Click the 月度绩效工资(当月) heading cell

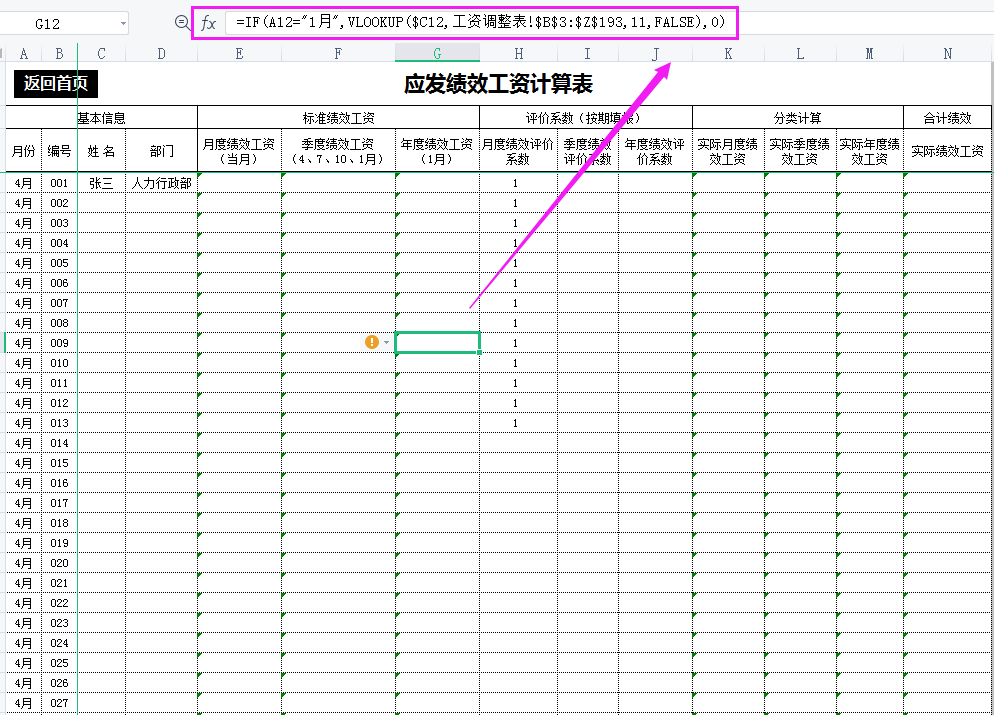click(239, 151)
